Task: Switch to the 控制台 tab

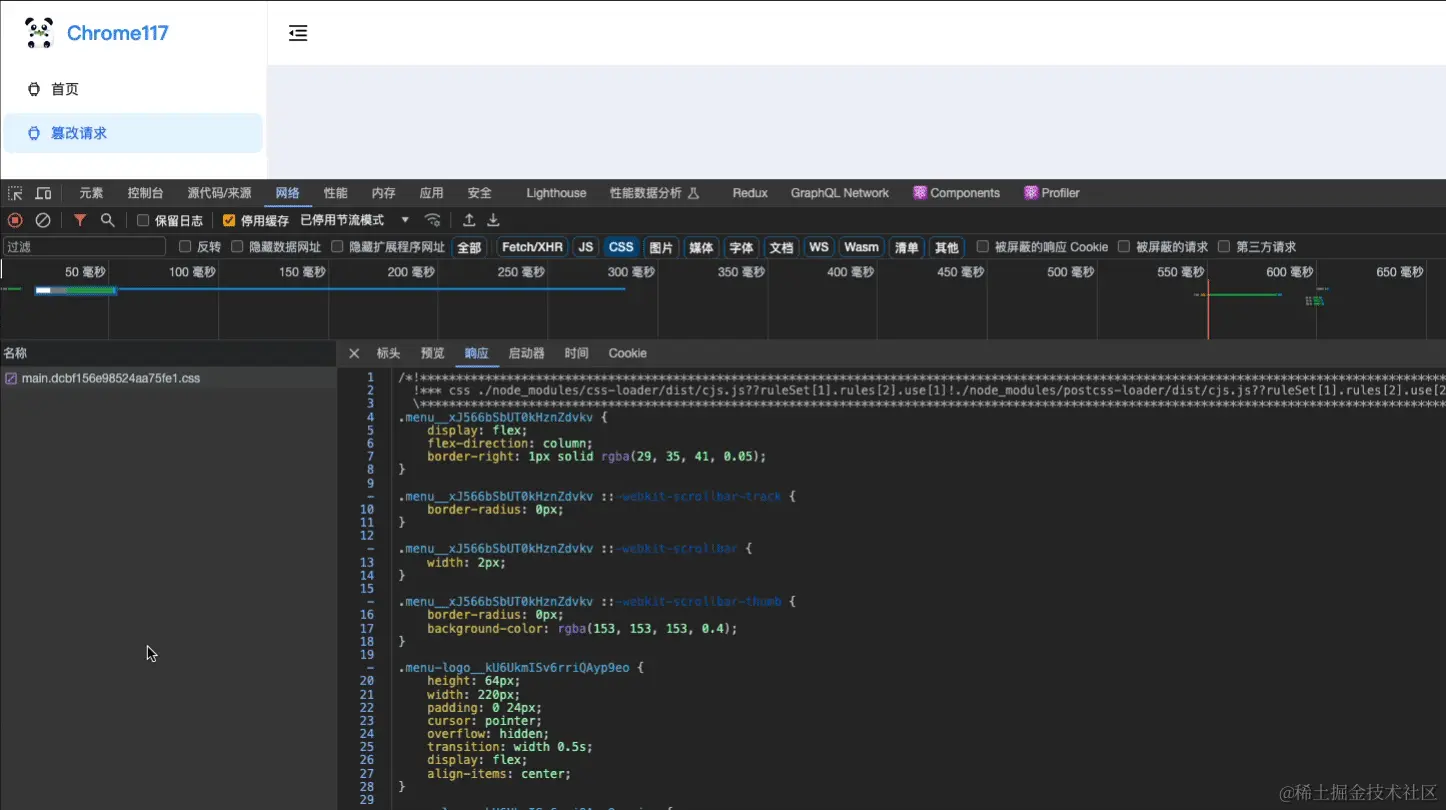Action: [145, 192]
